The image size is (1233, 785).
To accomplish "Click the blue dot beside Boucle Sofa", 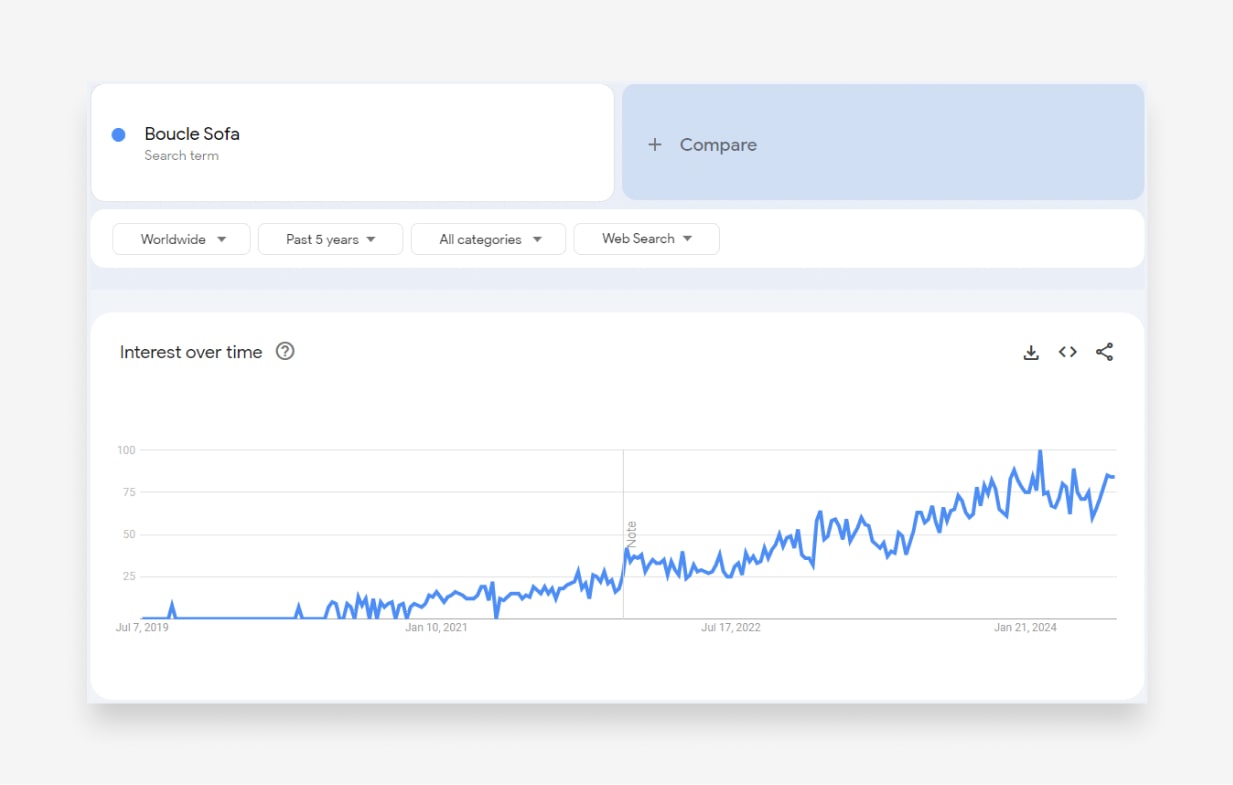I will 118,134.
